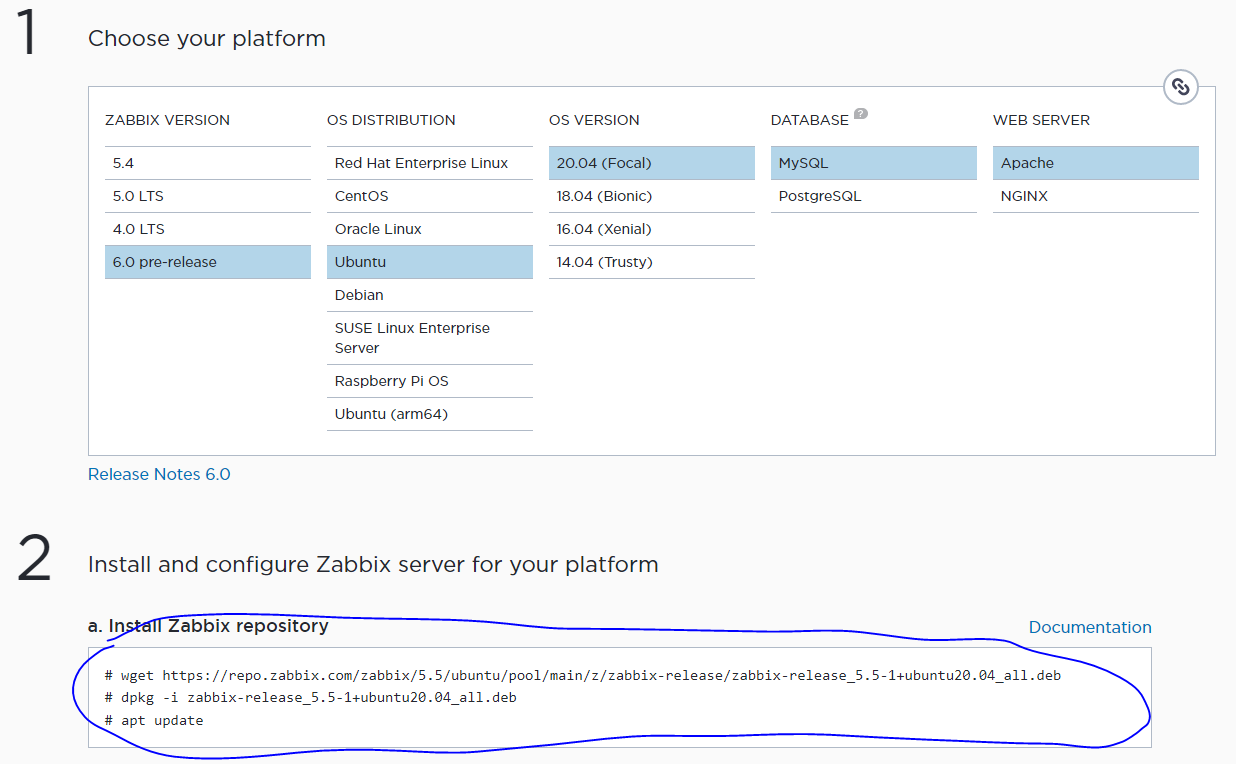The height and width of the screenshot is (764, 1236).
Task: Select CentOS as OS distribution
Action: (429, 196)
